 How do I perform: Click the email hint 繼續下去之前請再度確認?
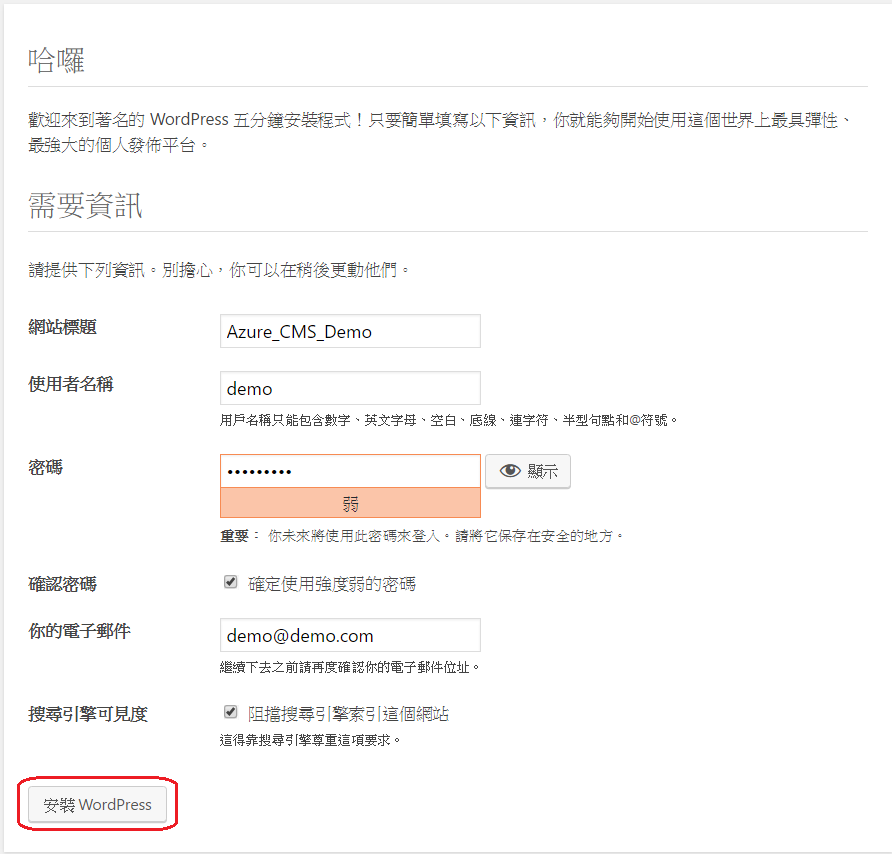[x=350, y=667]
